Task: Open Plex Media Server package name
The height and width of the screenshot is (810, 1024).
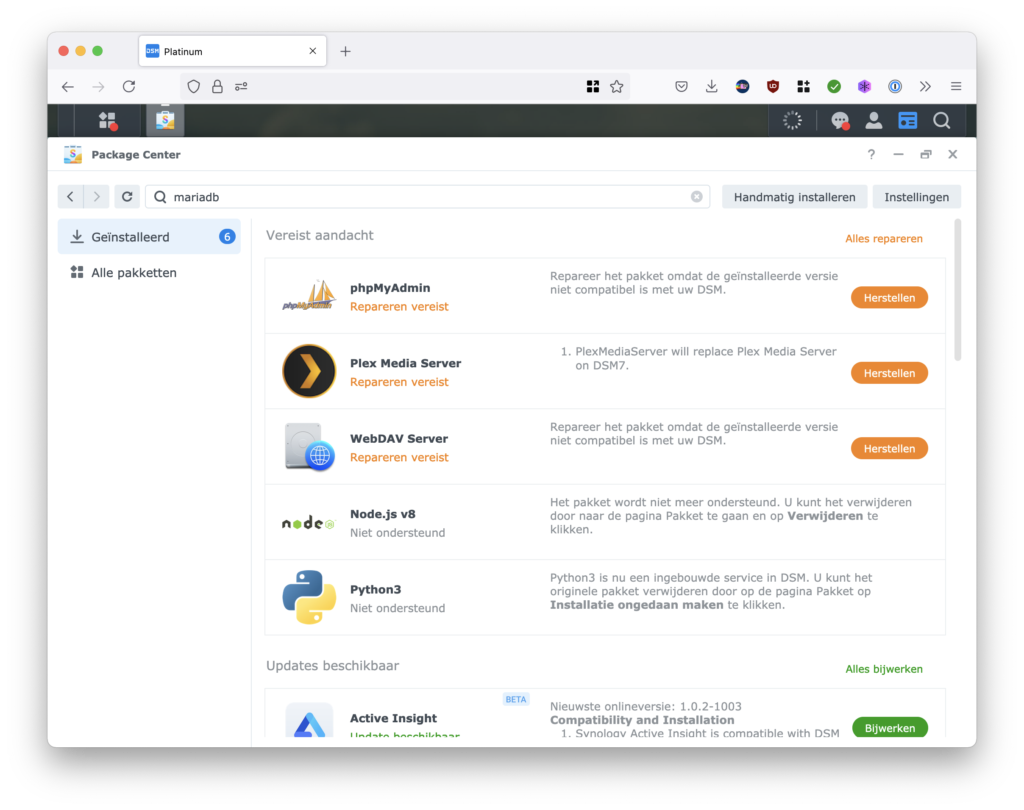Action: click(x=406, y=363)
